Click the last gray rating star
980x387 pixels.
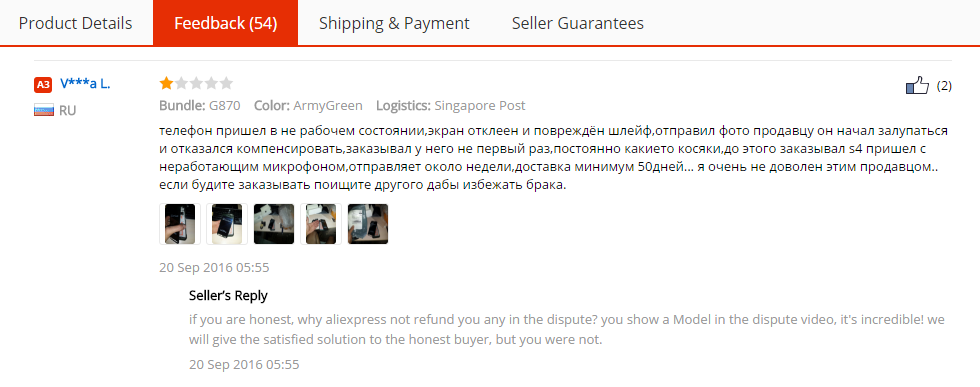click(x=226, y=83)
